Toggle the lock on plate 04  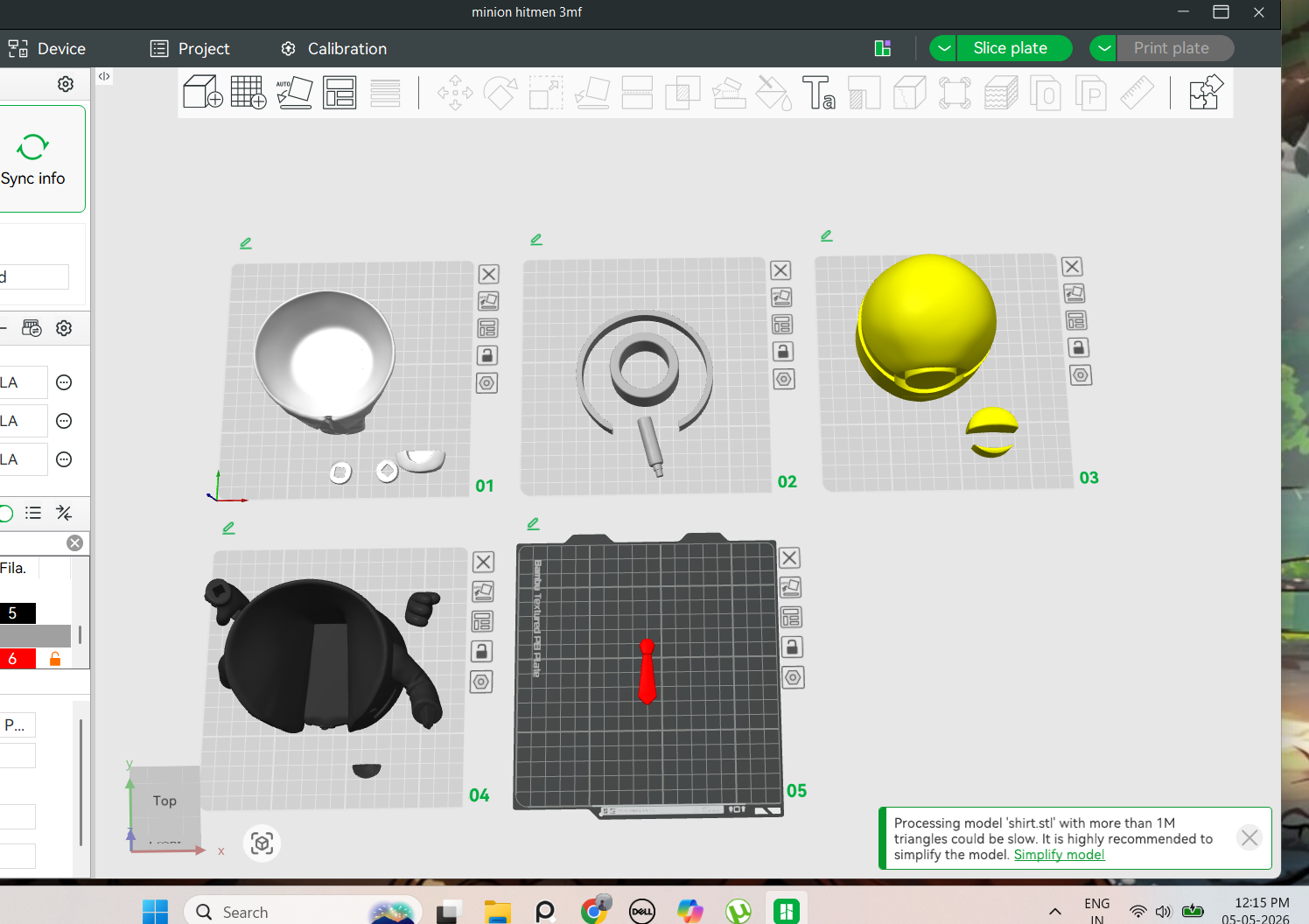point(481,651)
